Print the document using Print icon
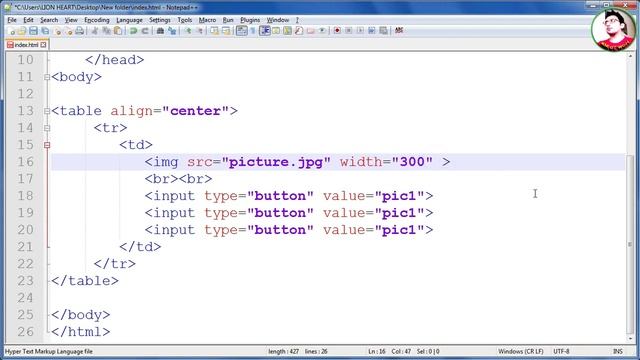The height and width of the screenshot is (360, 640). pyautogui.click(x=80, y=31)
